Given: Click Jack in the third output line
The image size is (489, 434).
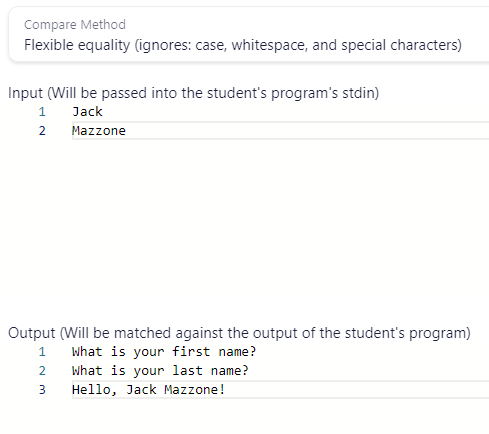Looking at the screenshot, I should click(141, 390).
